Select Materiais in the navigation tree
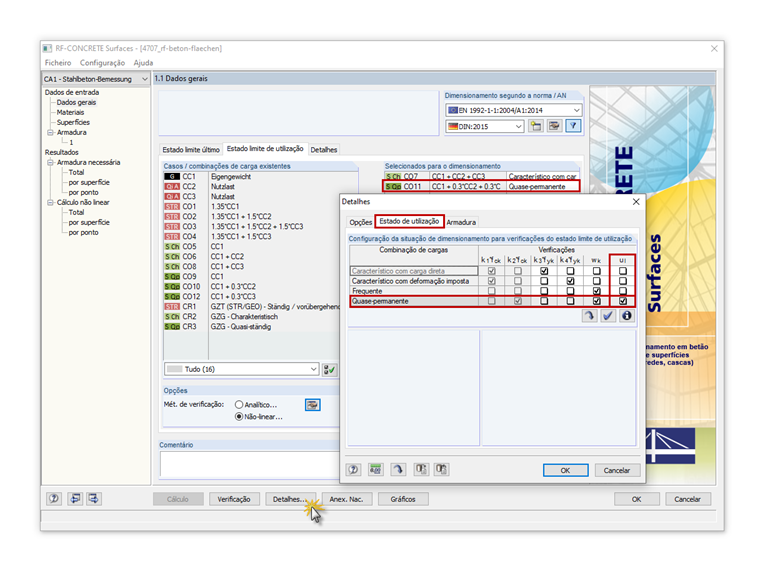This screenshot has width=760, height=570. pos(70,112)
